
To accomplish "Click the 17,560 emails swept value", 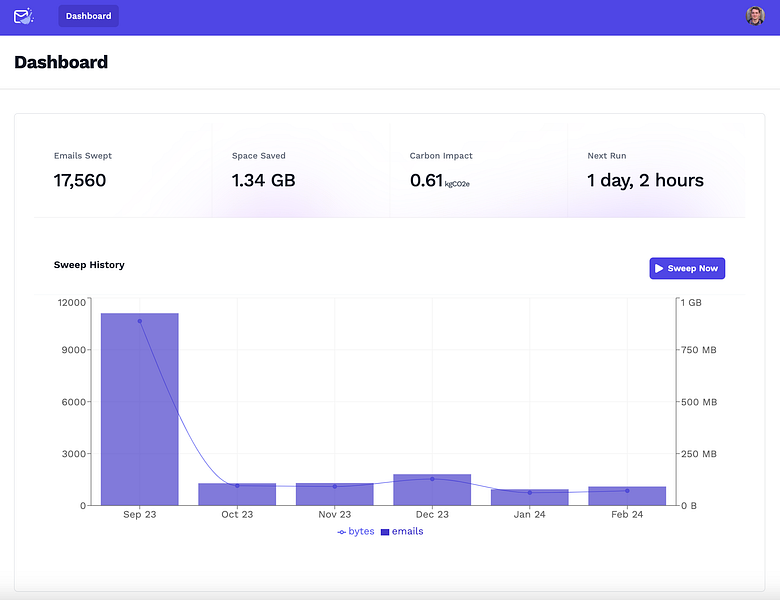I will [80, 180].
